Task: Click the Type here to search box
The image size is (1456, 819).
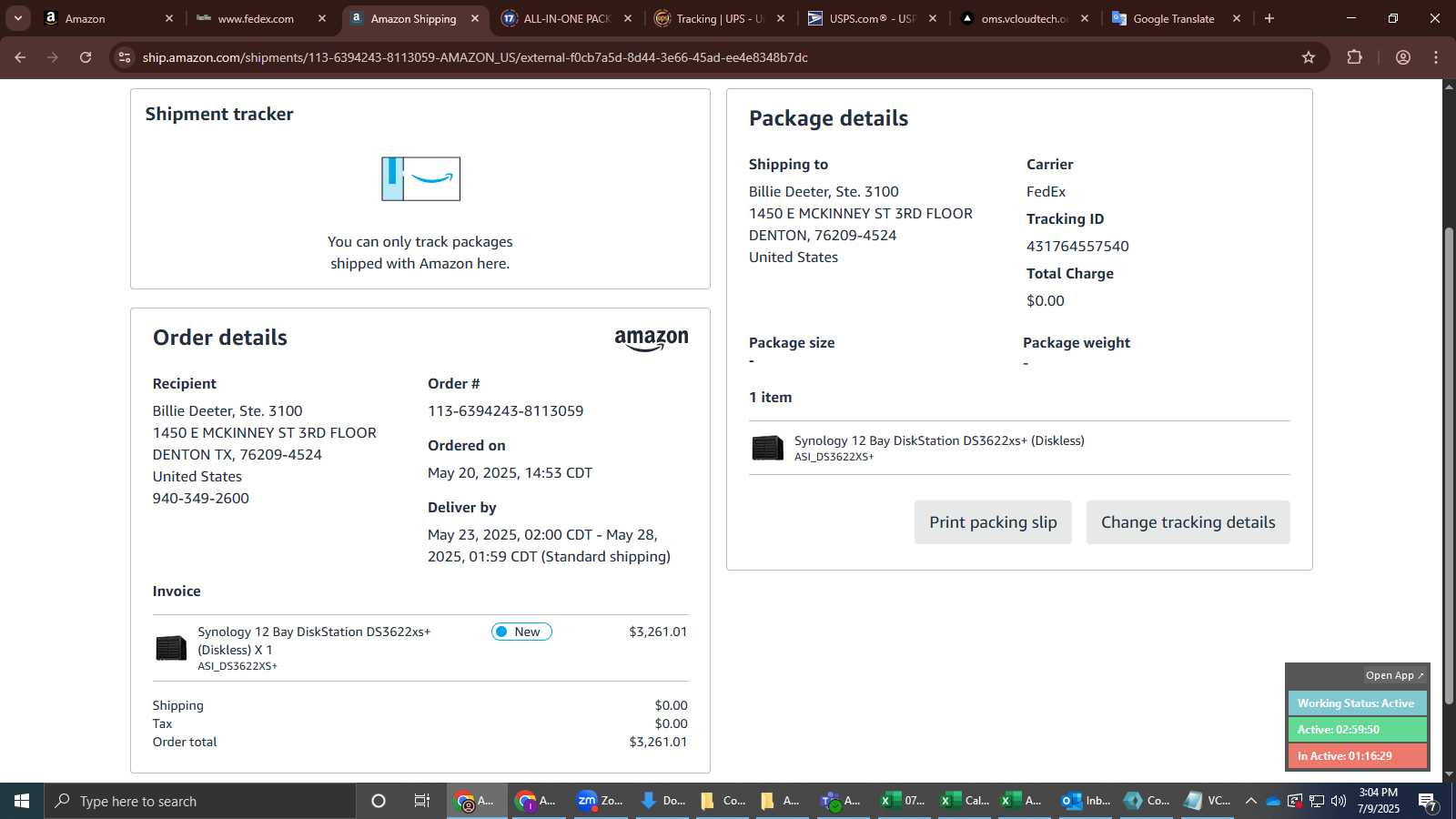Action: [x=200, y=801]
